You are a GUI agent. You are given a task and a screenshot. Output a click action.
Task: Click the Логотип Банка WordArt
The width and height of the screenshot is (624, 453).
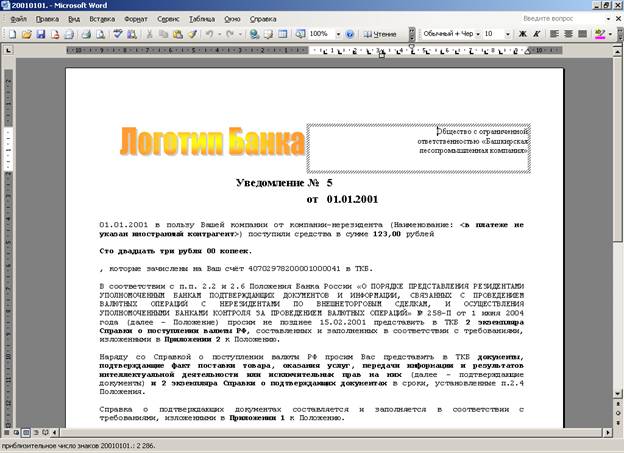click(212, 143)
